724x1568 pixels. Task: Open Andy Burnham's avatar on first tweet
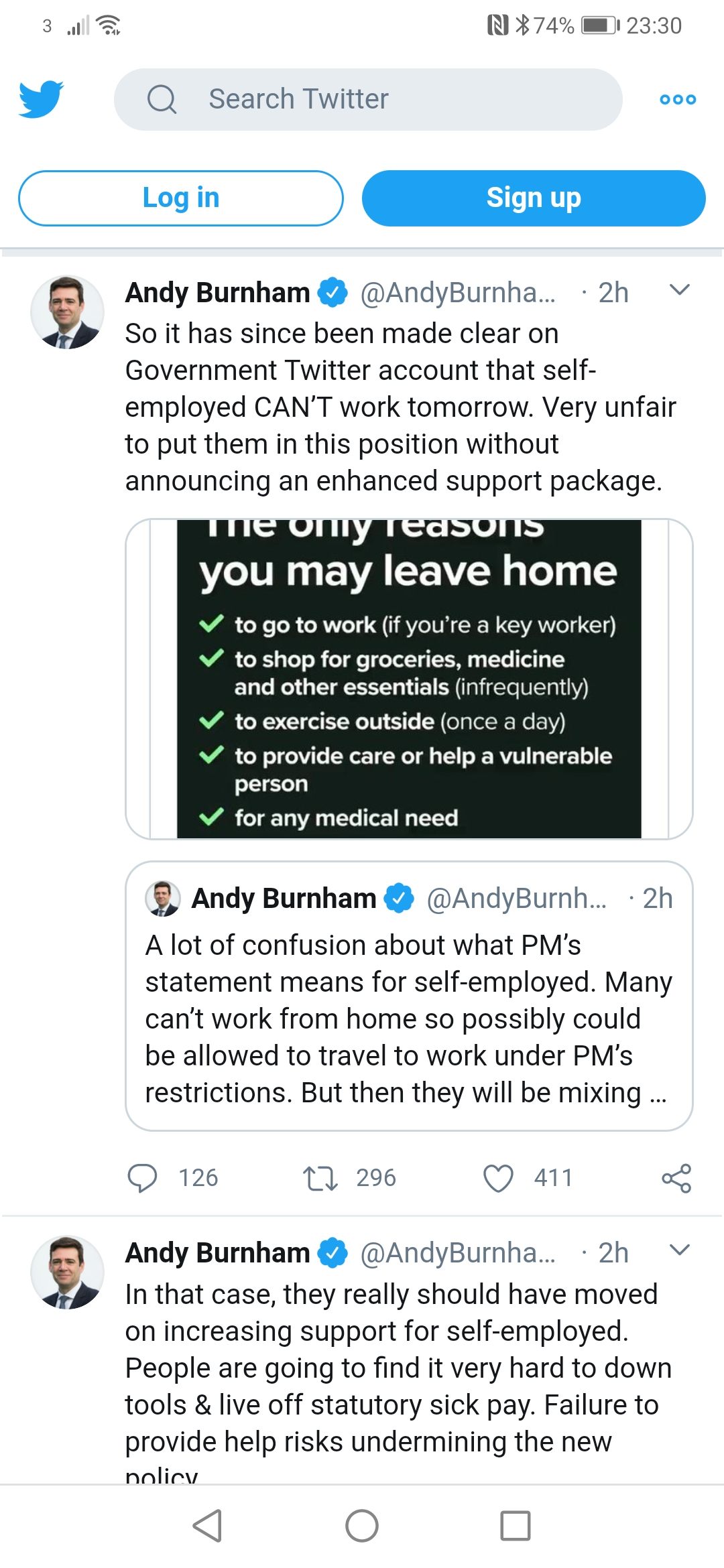[67, 312]
